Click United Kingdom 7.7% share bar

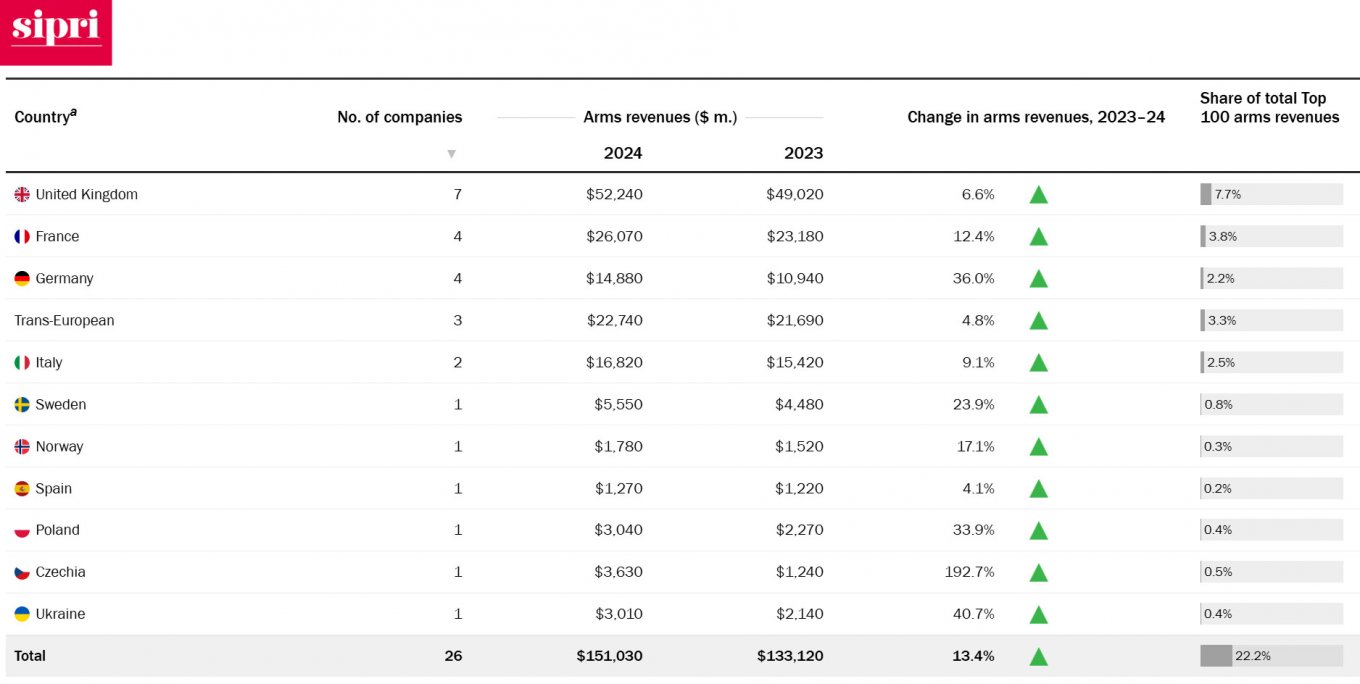click(x=1271, y=195)
